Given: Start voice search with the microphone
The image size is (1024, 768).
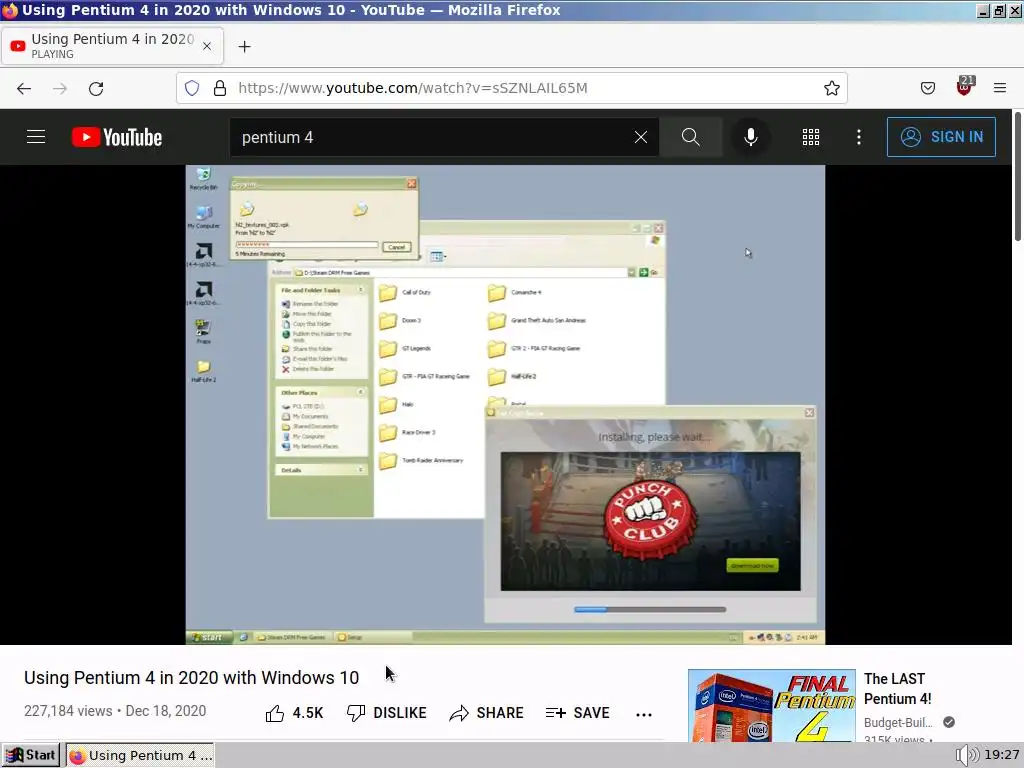Looking at the screenshot, I should [750, 137].
